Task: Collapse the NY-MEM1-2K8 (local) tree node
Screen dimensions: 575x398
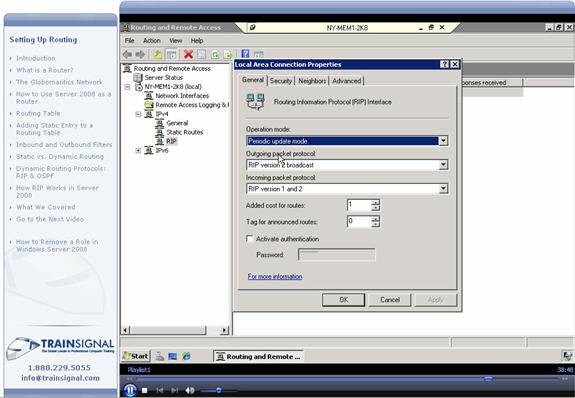Action: [127, 87]
